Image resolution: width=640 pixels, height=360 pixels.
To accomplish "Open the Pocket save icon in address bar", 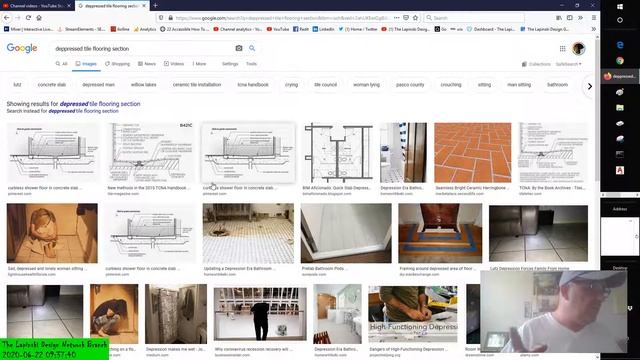I will (x=406, y=18).
